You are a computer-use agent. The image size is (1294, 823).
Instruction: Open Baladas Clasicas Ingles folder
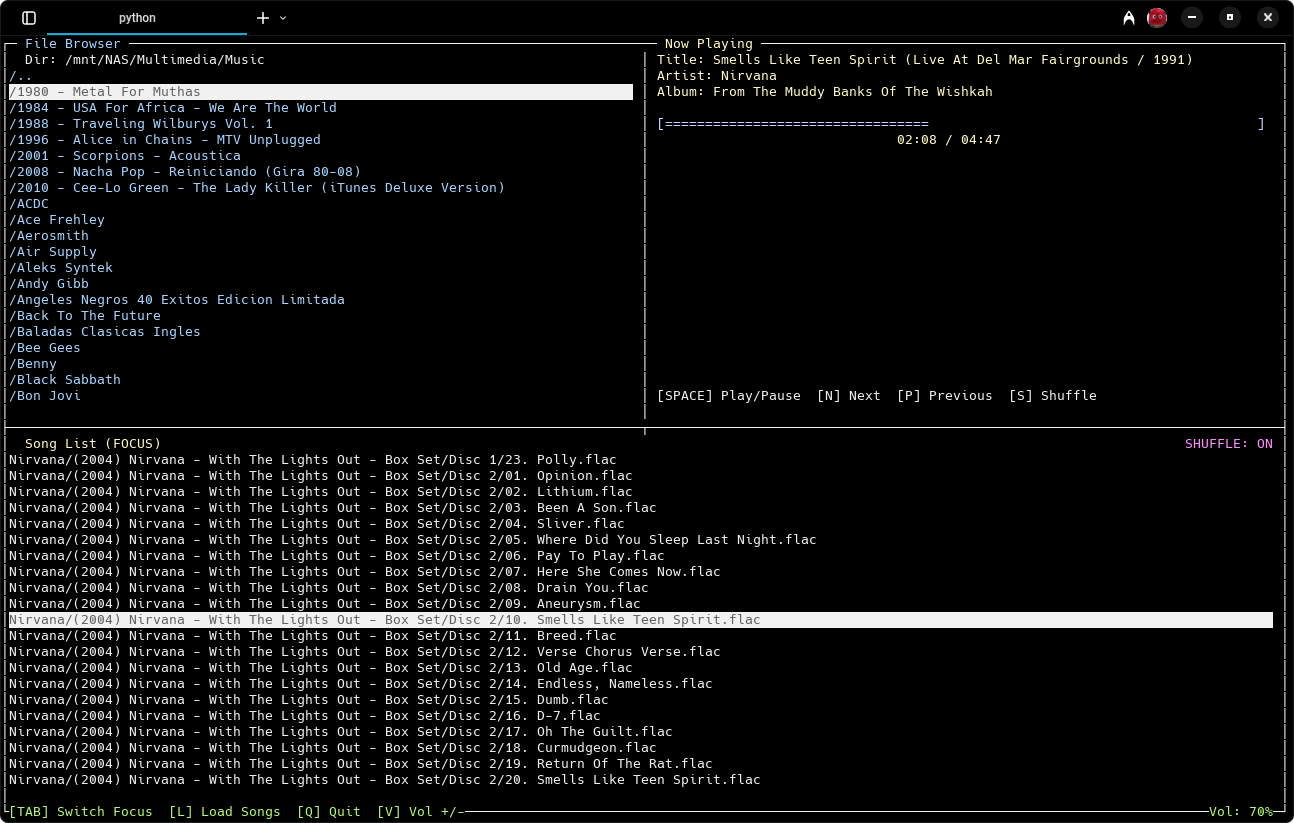[x=105, y=332]
